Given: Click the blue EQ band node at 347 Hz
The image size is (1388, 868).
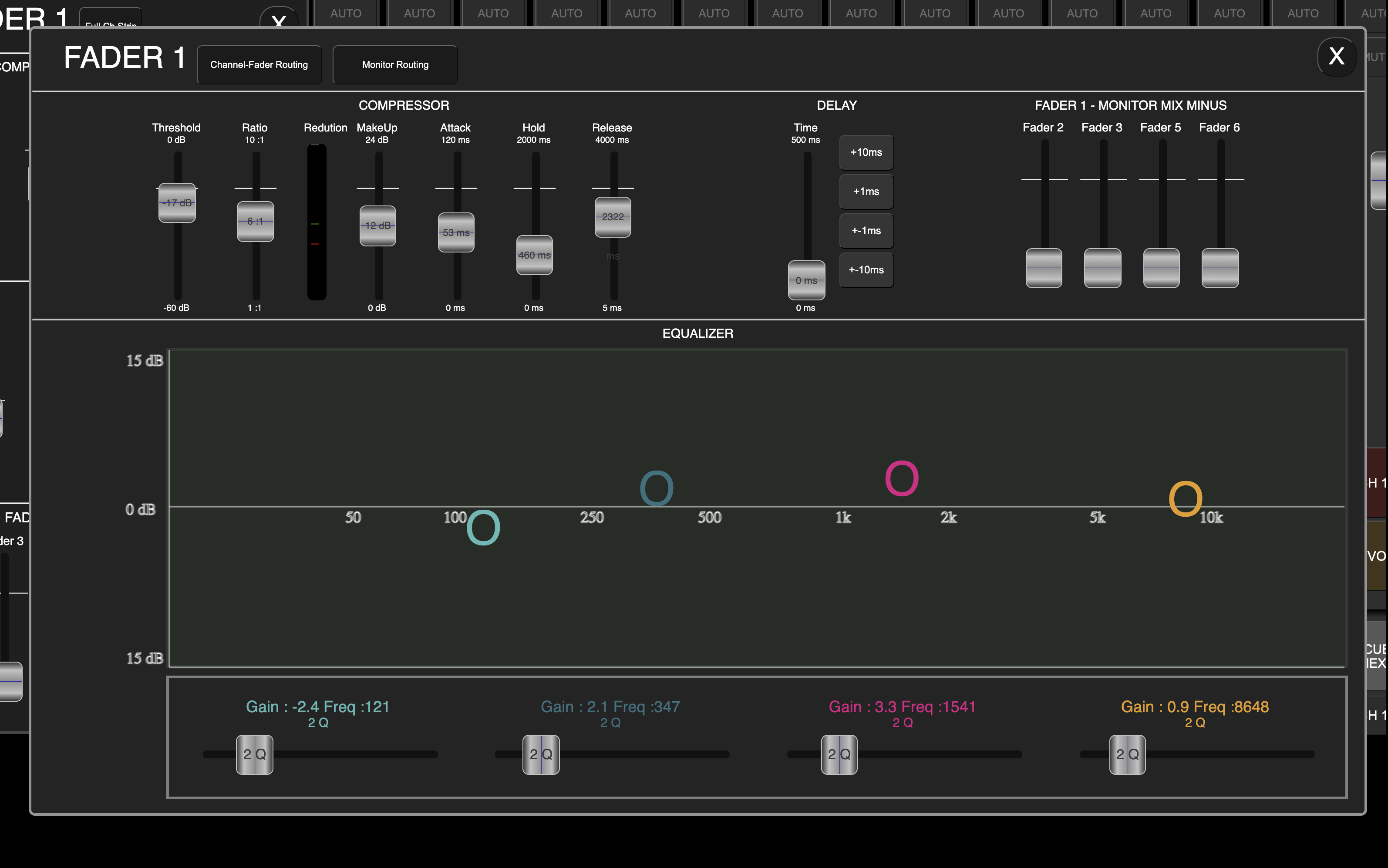Looking at the screenshot, I should click(x=657, y=488).
